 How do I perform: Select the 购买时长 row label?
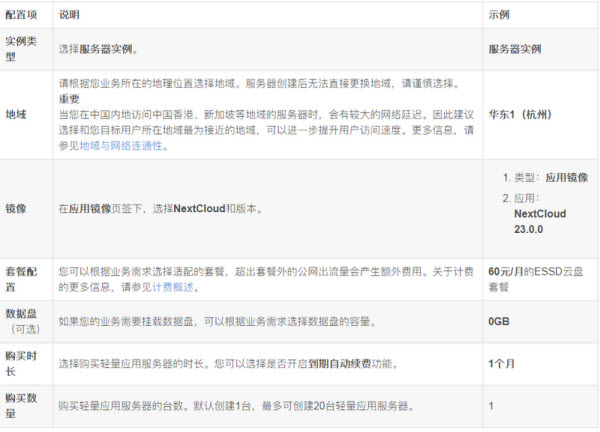pos(21,364)
